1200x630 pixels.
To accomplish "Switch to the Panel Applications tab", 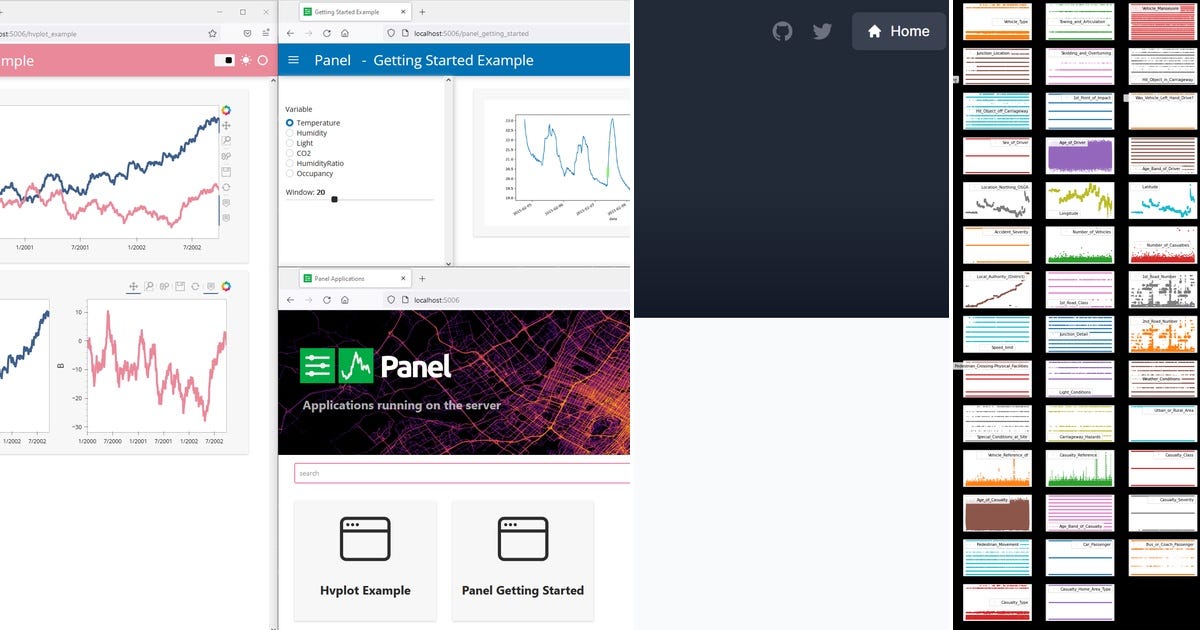I will click(342, 278).
